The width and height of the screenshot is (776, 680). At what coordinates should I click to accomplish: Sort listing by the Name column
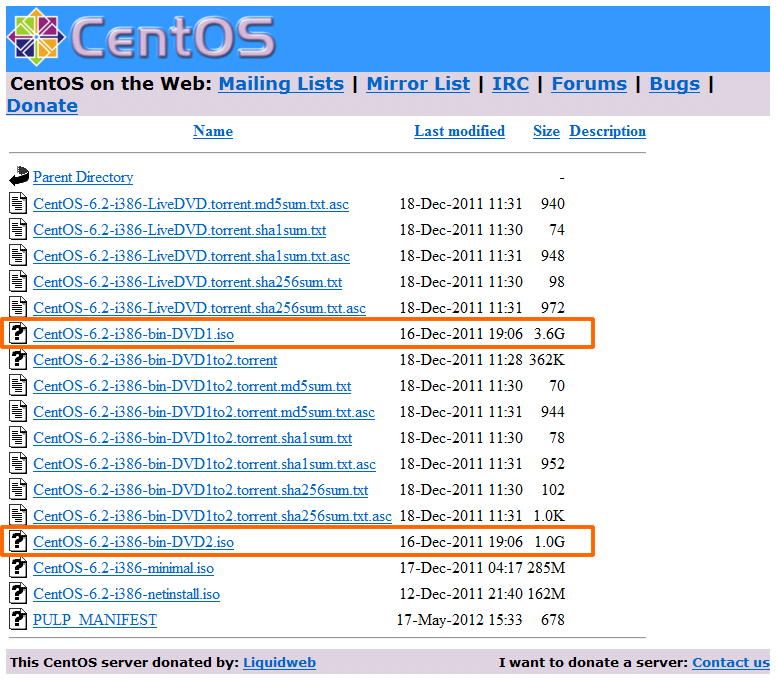pos(213,131)
